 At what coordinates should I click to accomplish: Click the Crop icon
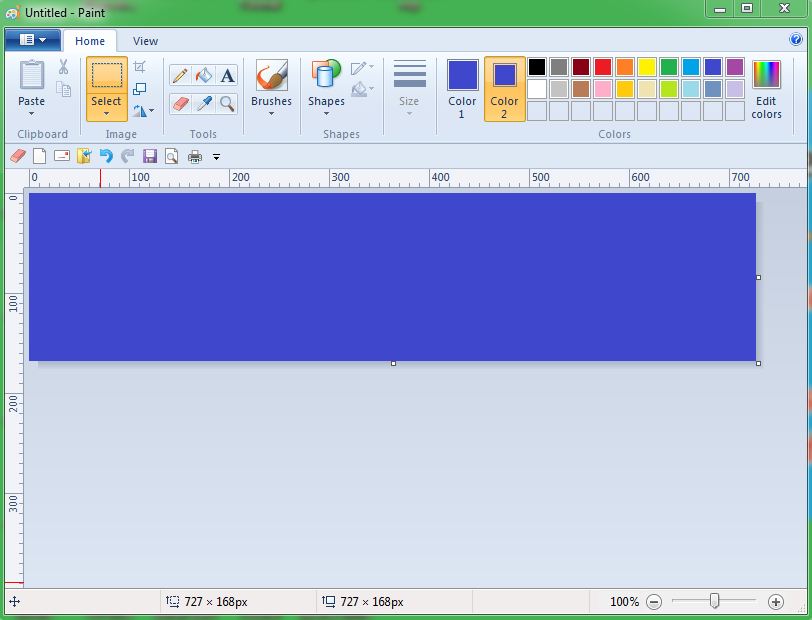tap(139, 67)
